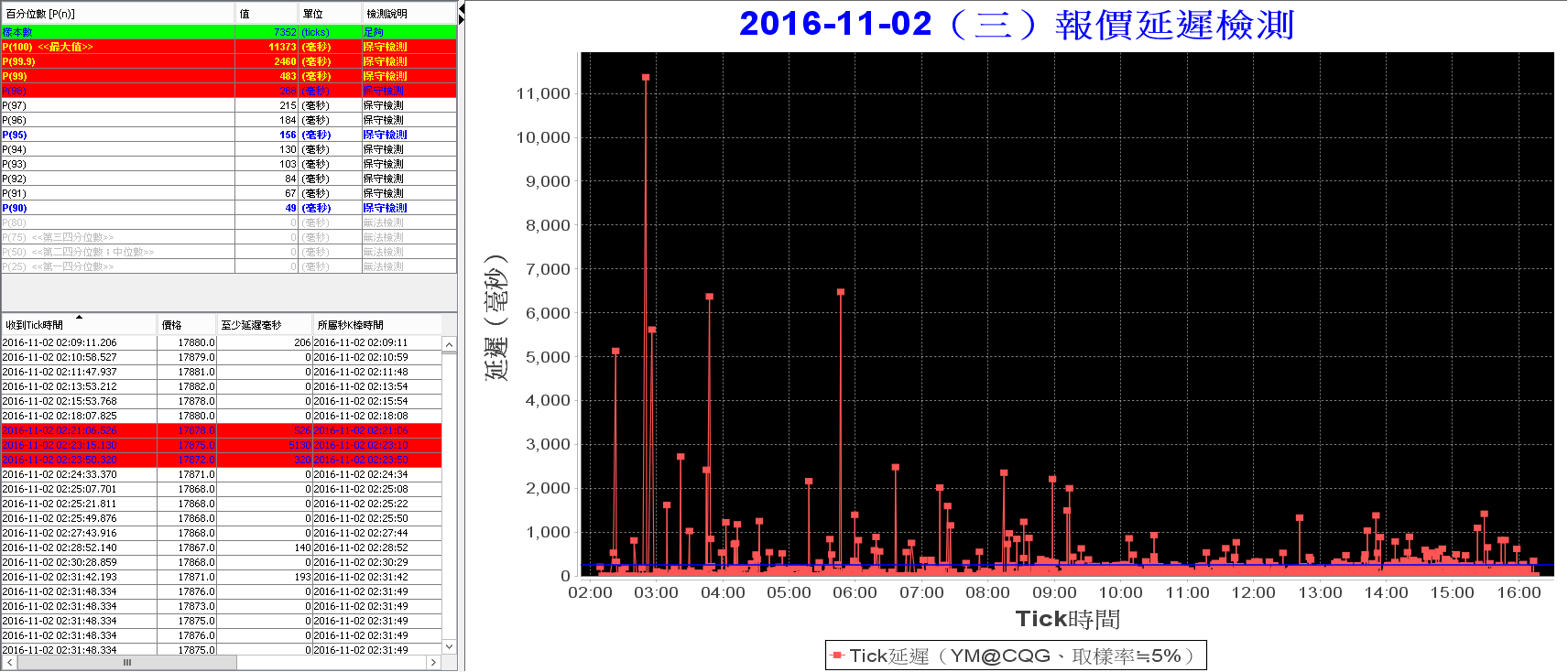1568x672 pixels.
Task: Select tick row 02:13:53.212
Action: [222, 386]
